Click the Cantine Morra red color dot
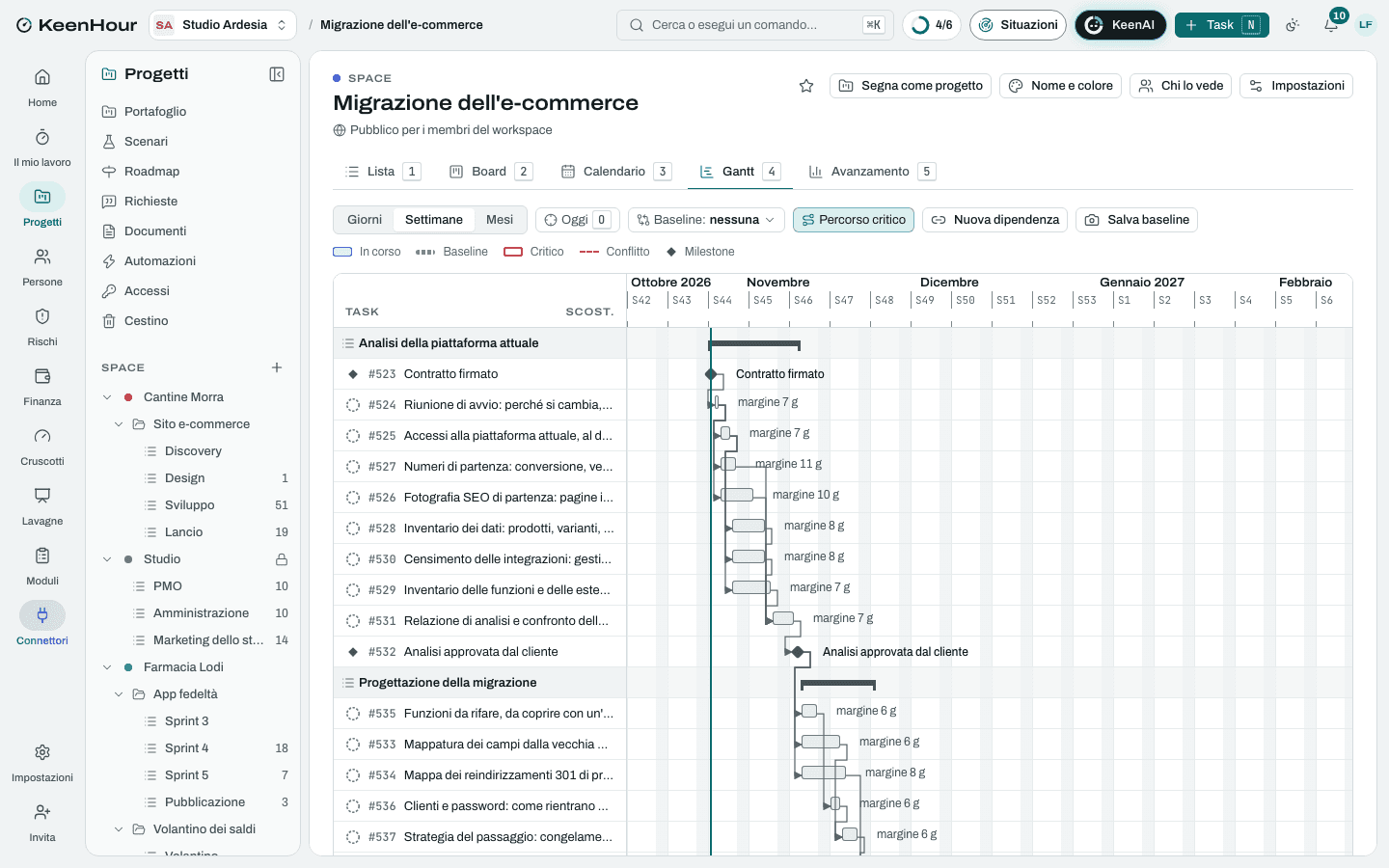1389x868 pixels. (x=128, y=397)
